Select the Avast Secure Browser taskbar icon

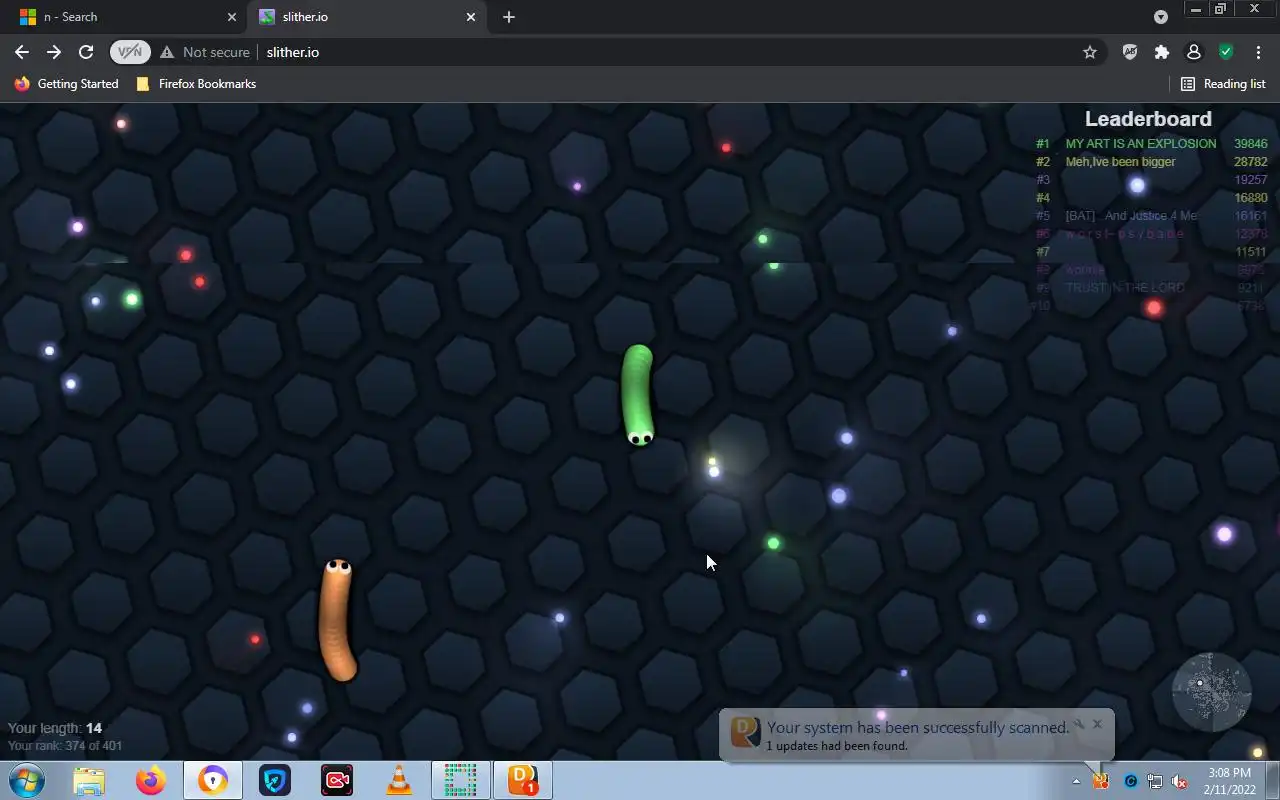[213, 780]
